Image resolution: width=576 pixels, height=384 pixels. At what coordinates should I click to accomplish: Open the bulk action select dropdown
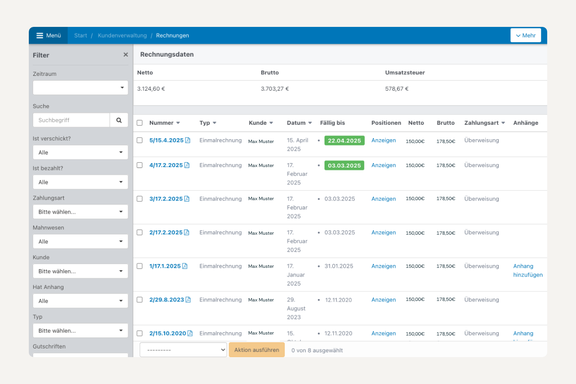click(183, 350)
